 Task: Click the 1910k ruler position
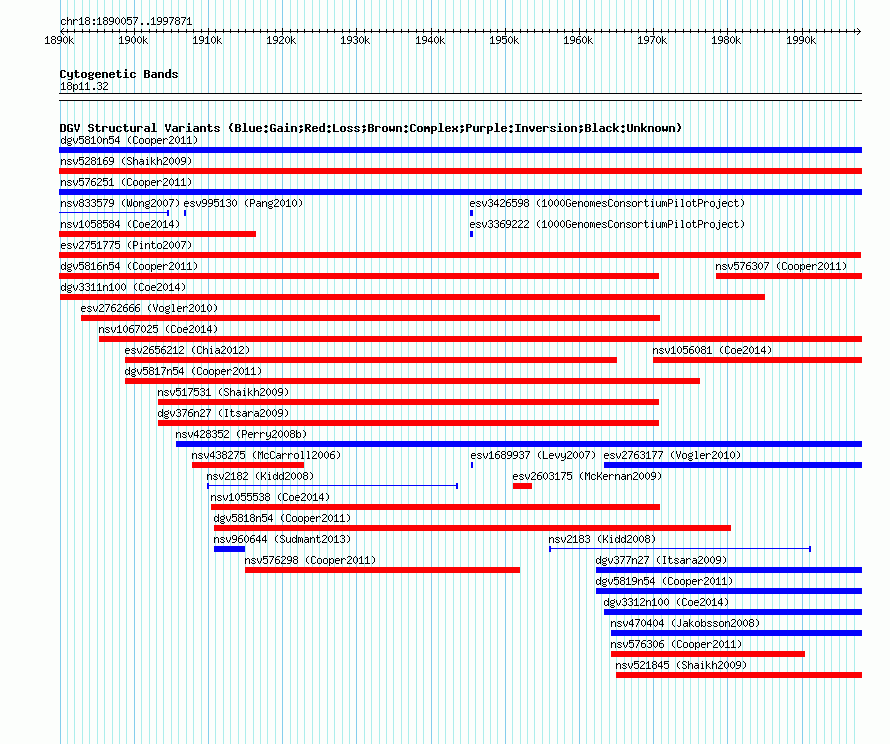207,40
